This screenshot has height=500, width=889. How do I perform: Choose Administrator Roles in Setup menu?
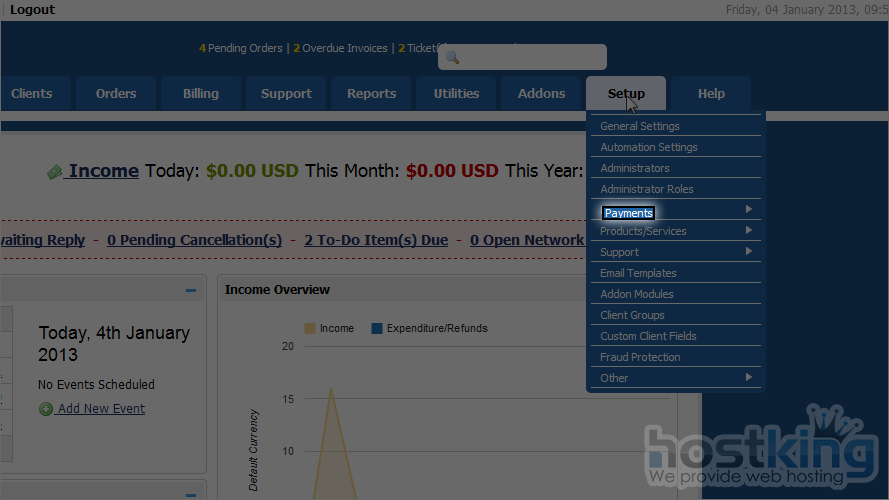(x=646, y=189)
